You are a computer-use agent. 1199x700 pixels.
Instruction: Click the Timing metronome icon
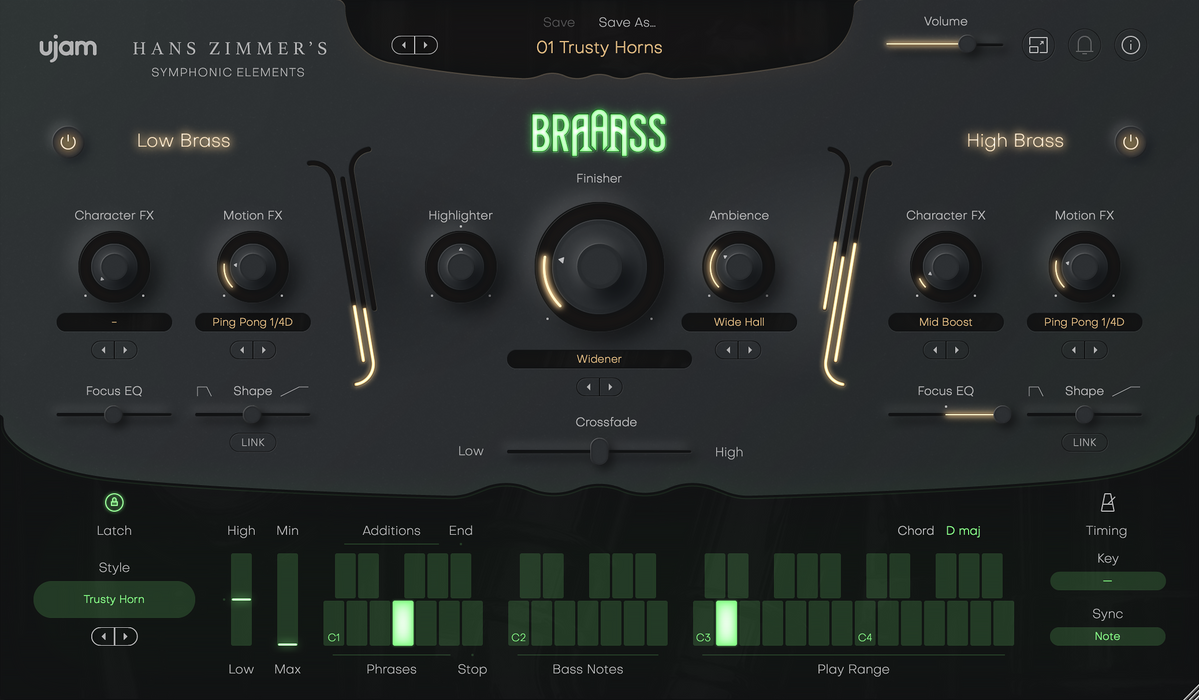click(x=1107, y=503)
